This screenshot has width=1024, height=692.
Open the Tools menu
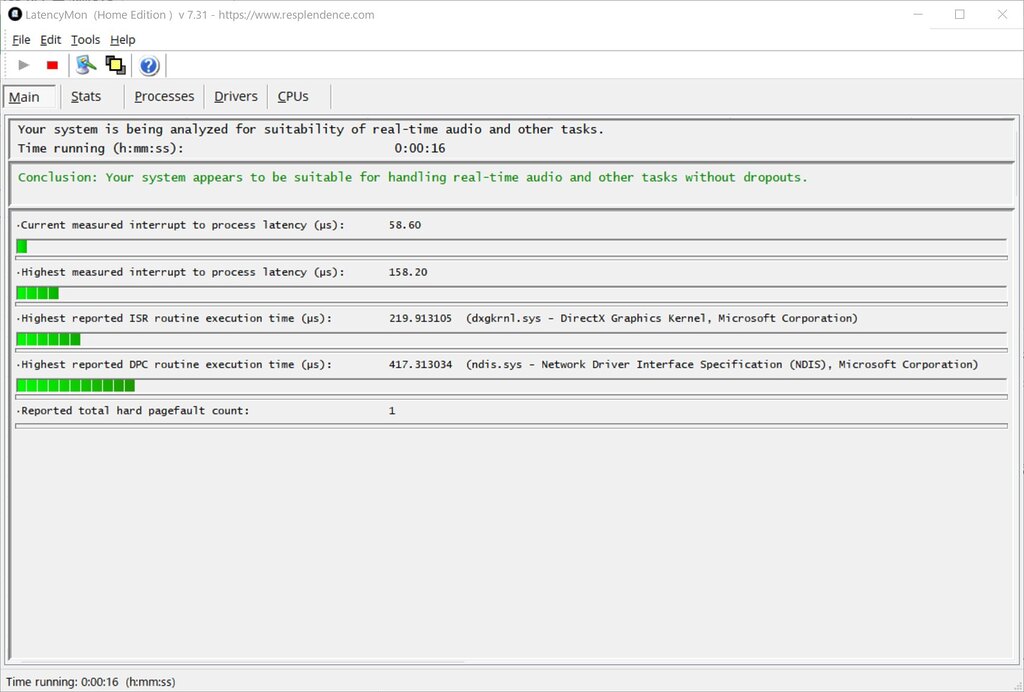(x=85, y=40)
